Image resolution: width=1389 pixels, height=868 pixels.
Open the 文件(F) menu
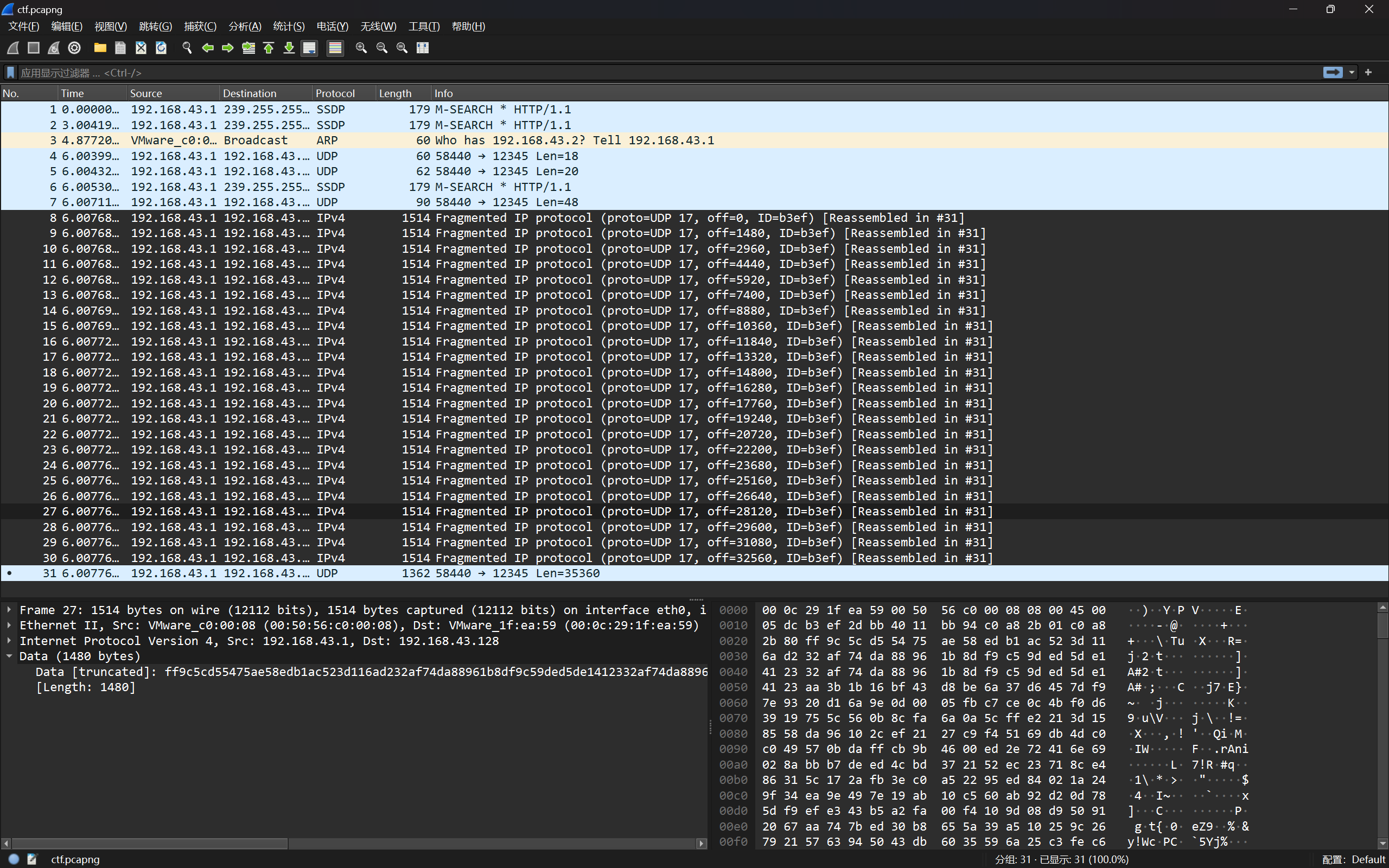[x=23, y=27]
